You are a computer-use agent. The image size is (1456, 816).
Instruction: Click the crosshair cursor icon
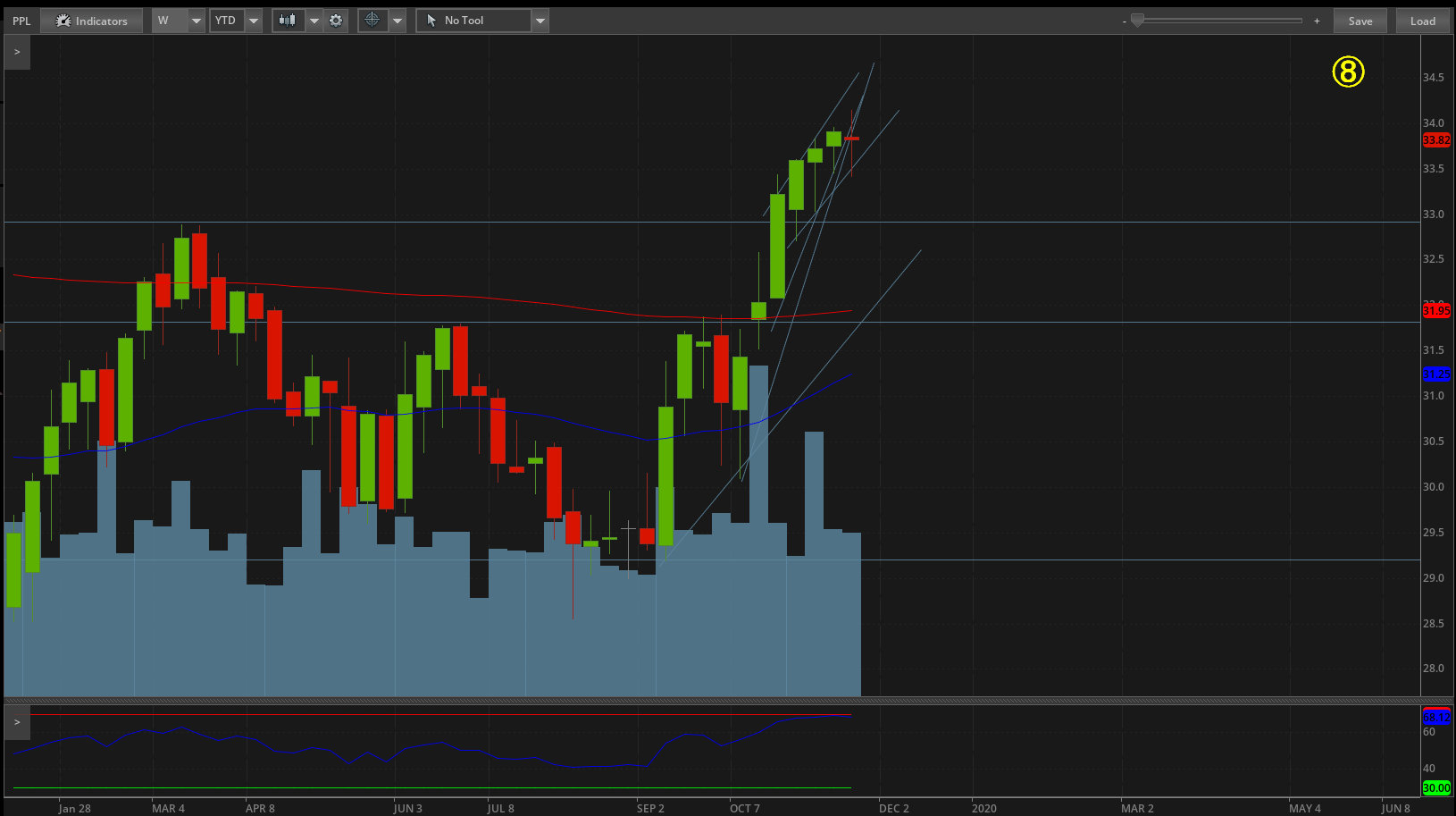372,21
